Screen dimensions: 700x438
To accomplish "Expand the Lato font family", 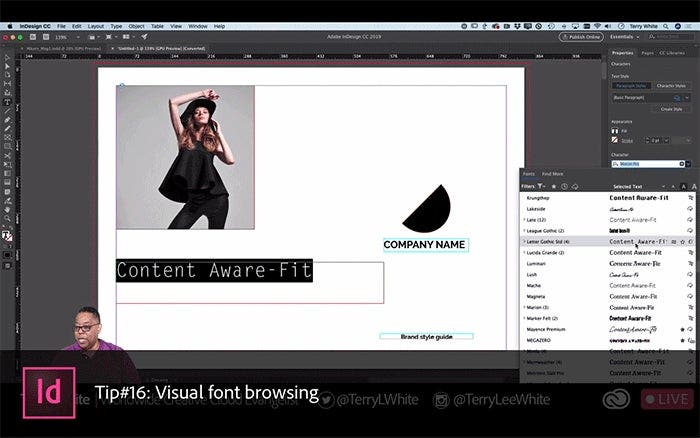I will 524,219.
